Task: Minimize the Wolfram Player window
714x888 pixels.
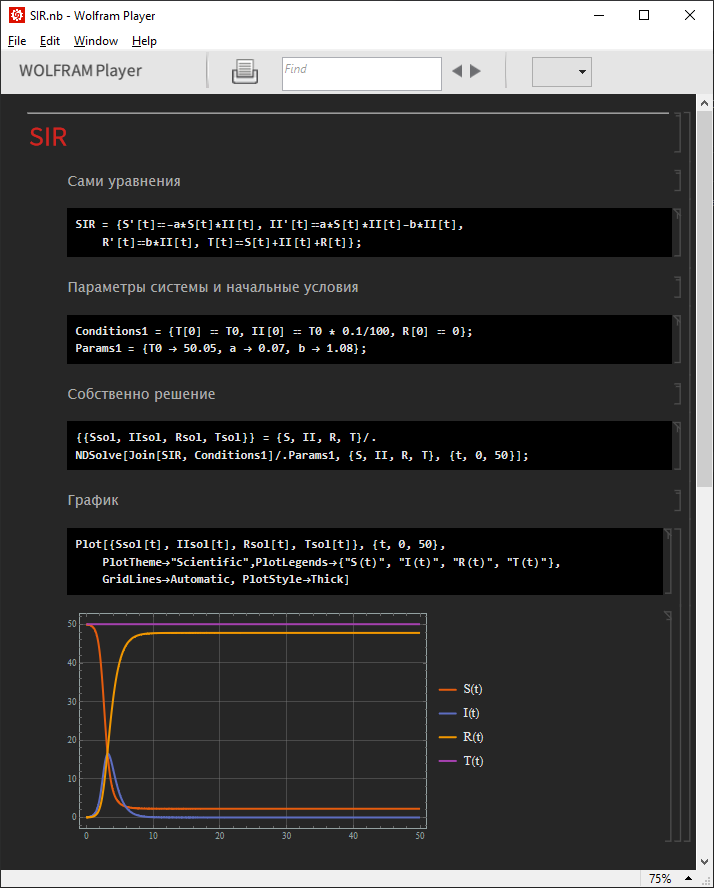Action: [x=599, y=15]
